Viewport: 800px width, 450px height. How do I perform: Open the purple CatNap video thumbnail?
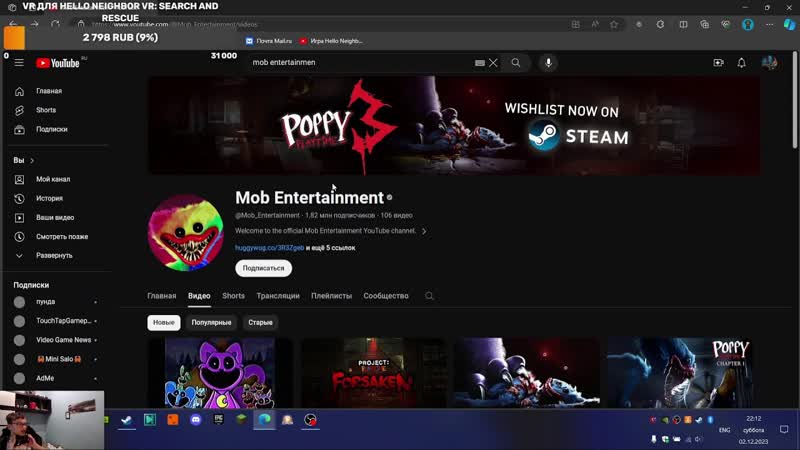tap(220, 372)
